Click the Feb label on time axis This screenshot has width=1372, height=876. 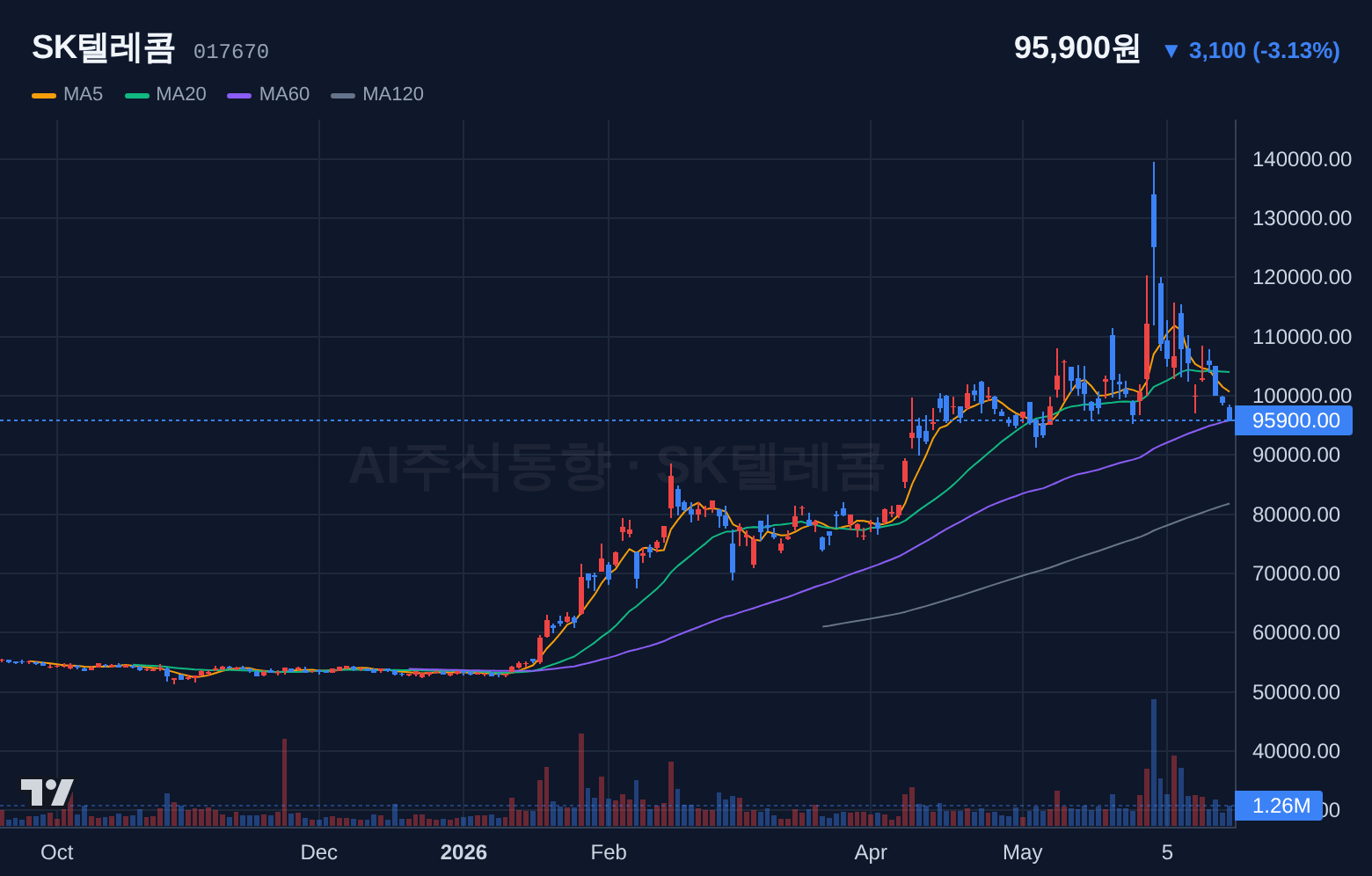coord(609,852)
